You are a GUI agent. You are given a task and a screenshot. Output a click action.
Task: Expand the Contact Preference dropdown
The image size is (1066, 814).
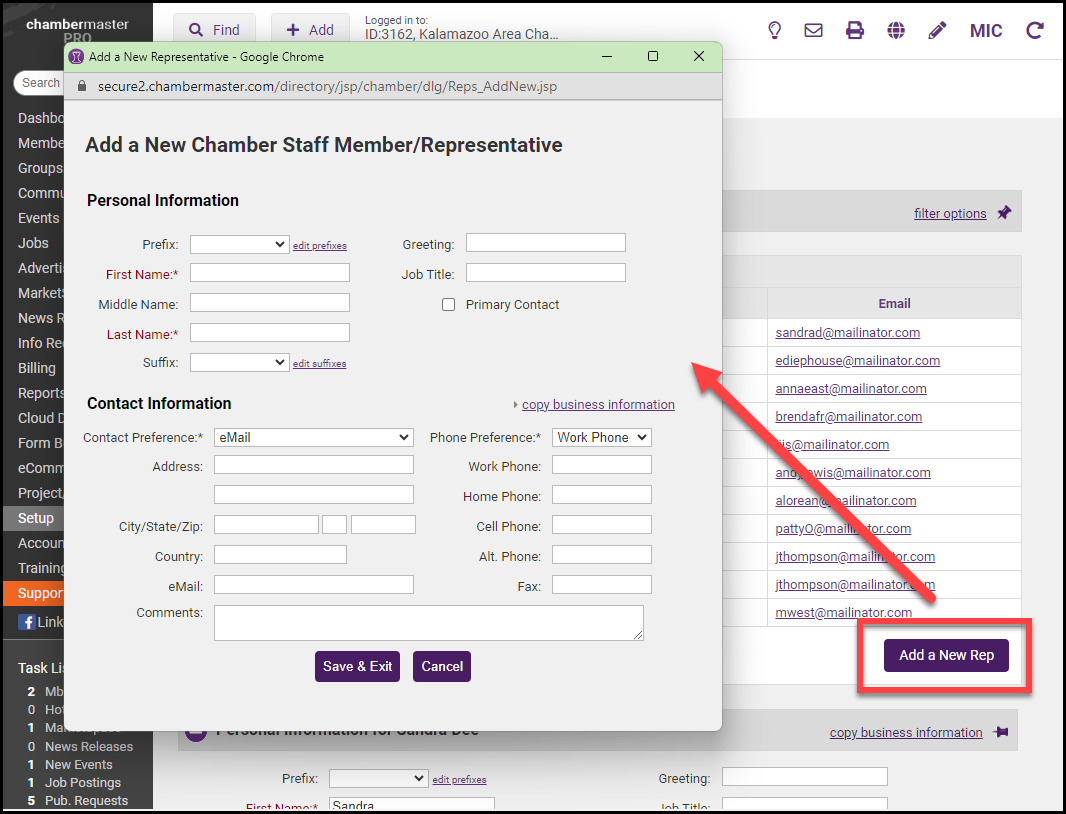tap(313, 437)
